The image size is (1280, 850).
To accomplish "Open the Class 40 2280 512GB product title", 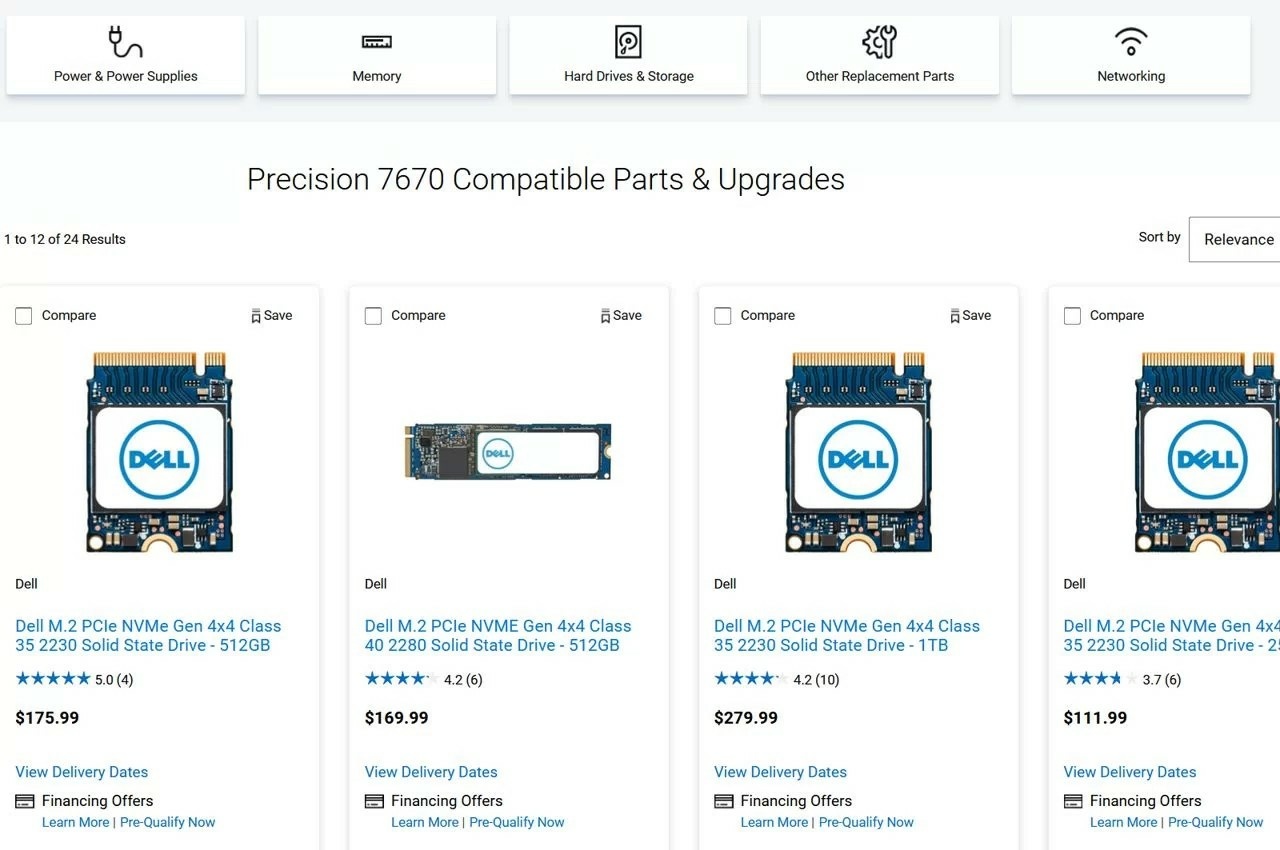I will (x=498, y=636).
